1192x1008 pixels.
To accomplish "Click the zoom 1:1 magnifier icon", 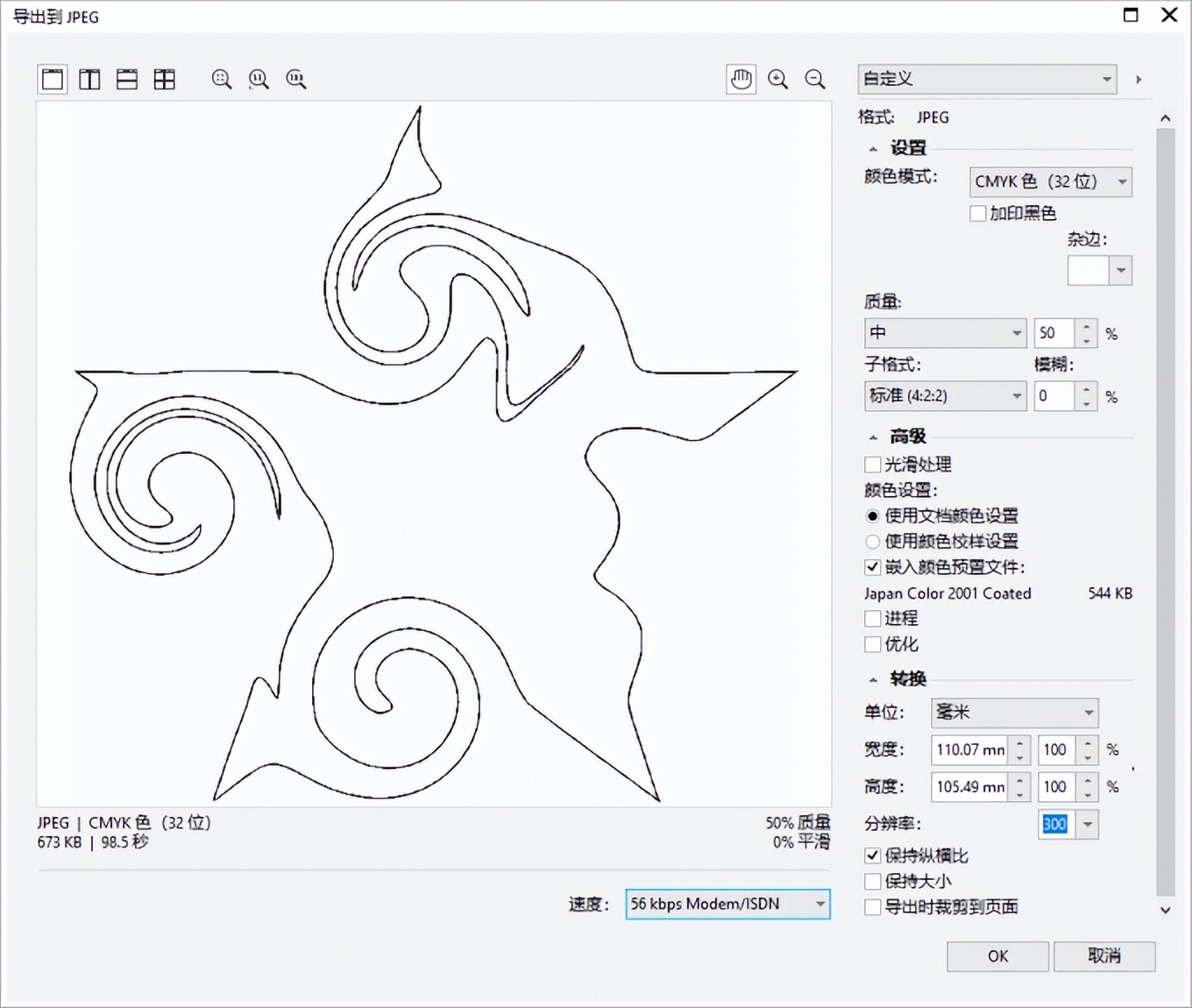I will [259, 79].
